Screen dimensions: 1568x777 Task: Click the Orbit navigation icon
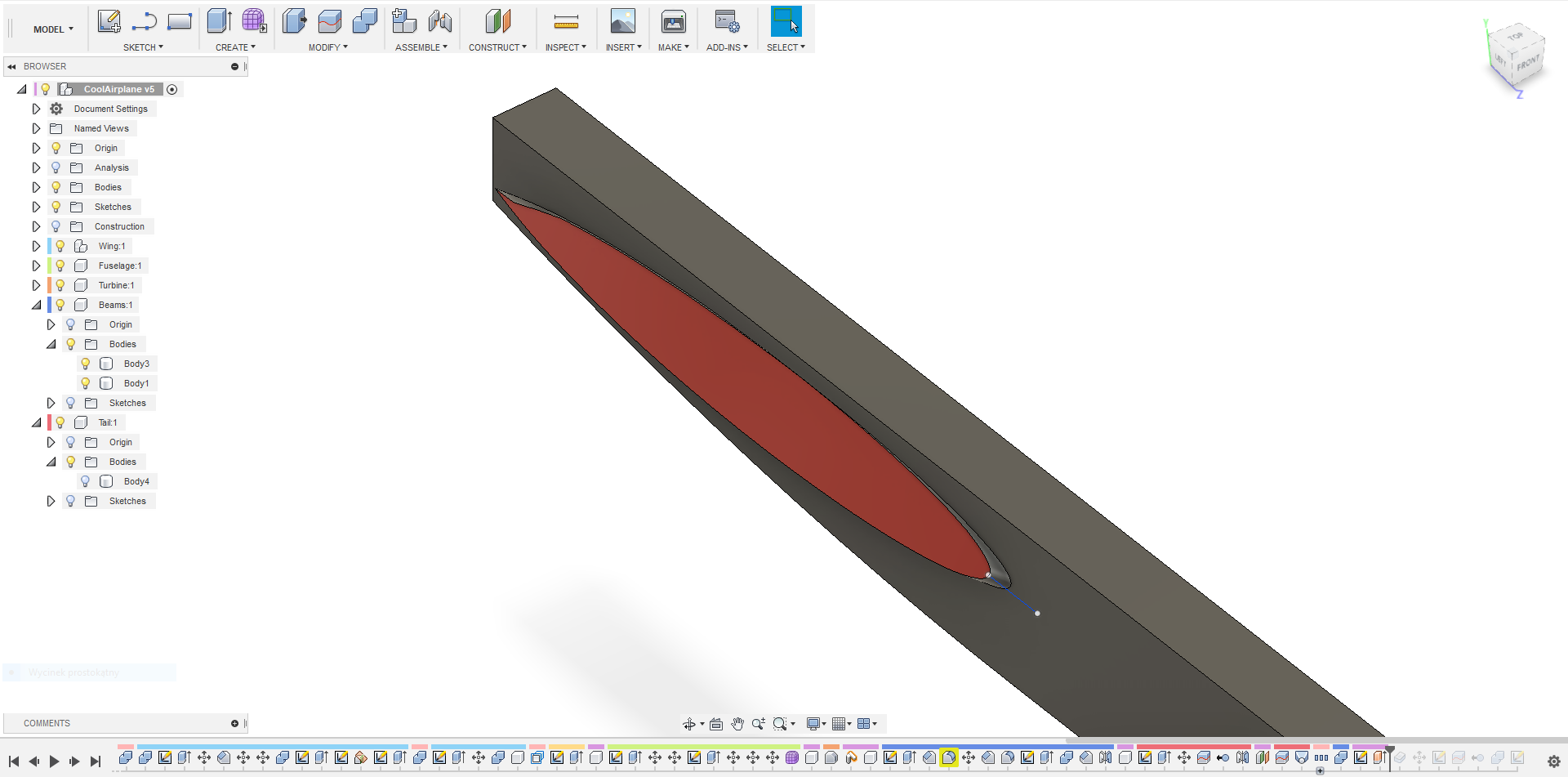[689, 724]
